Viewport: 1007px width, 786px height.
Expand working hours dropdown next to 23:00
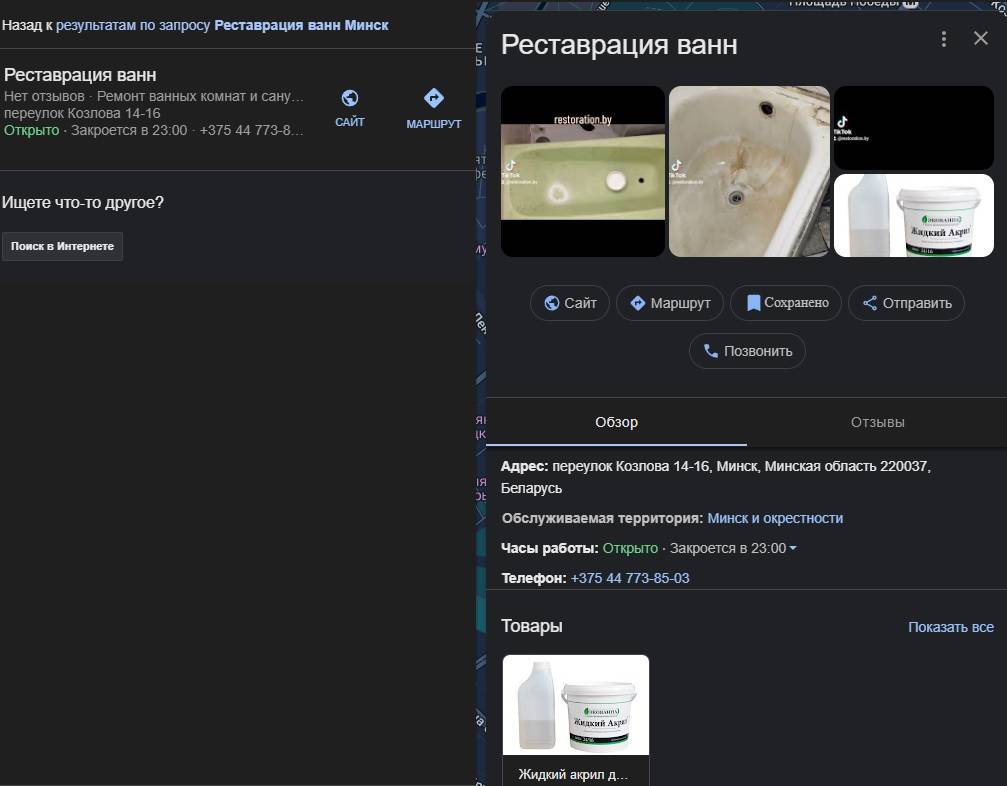pos(793,549)
